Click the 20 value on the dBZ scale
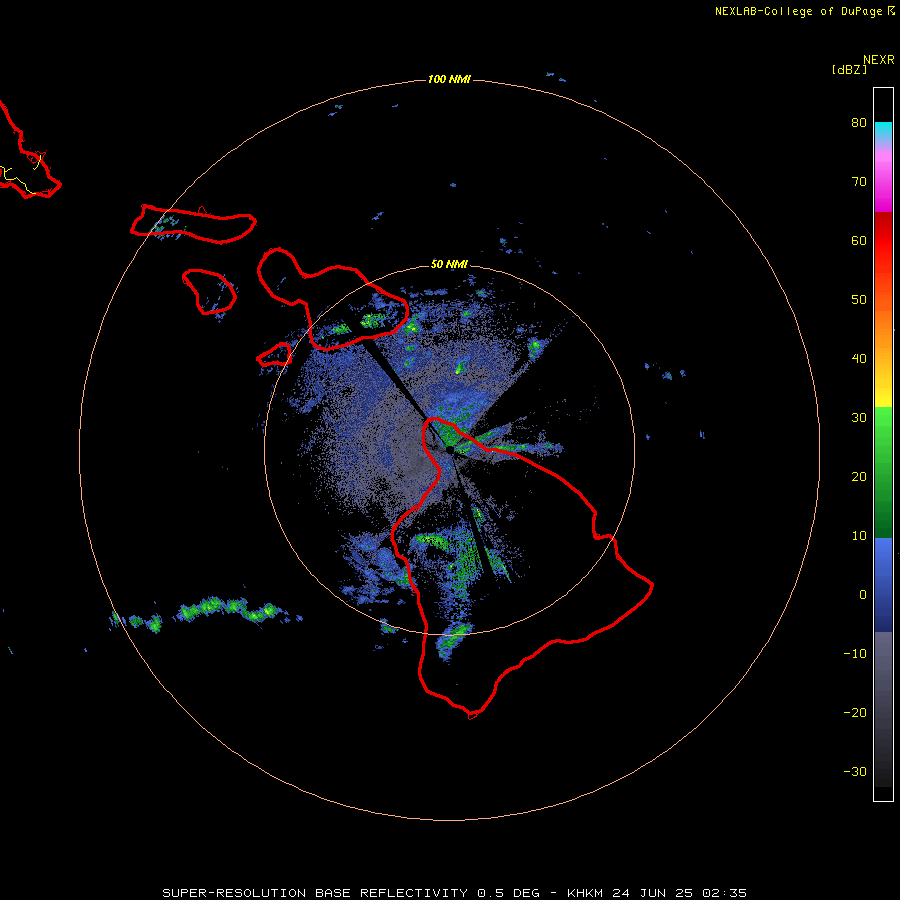 pyautogui.click(x=859, y=477)
